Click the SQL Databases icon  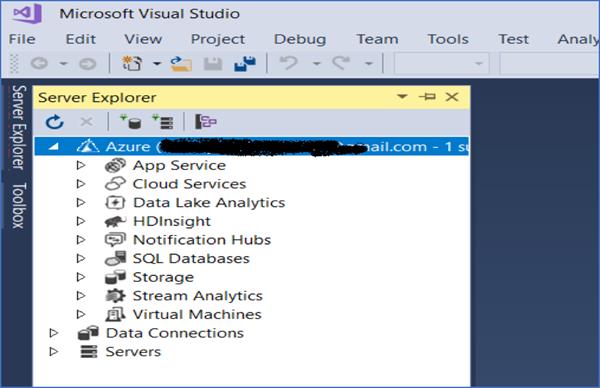tap(115, 258)
